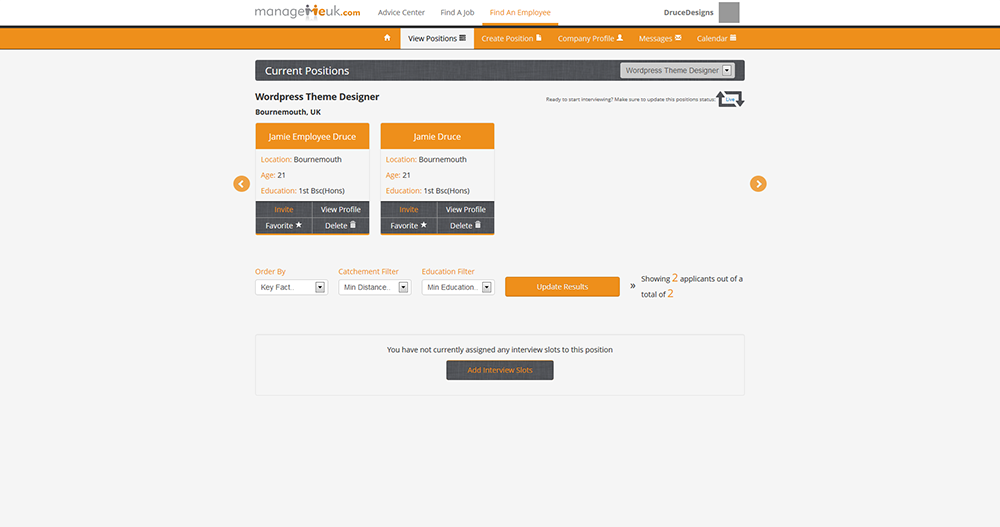The image size is (1000, 527).
Task: Click the Live position status icon
Action: tap(730, 100)
